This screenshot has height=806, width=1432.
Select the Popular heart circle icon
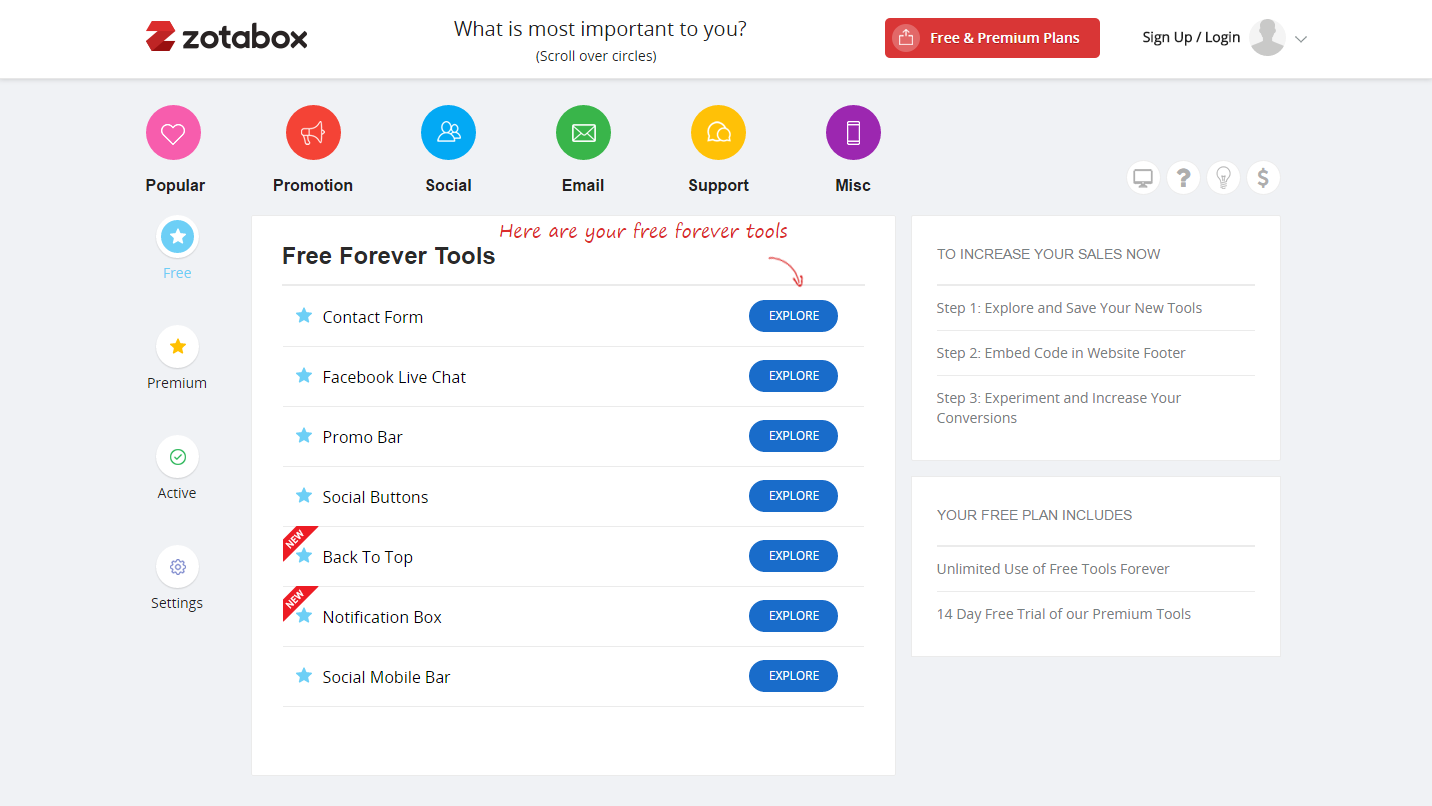(173, 133)
